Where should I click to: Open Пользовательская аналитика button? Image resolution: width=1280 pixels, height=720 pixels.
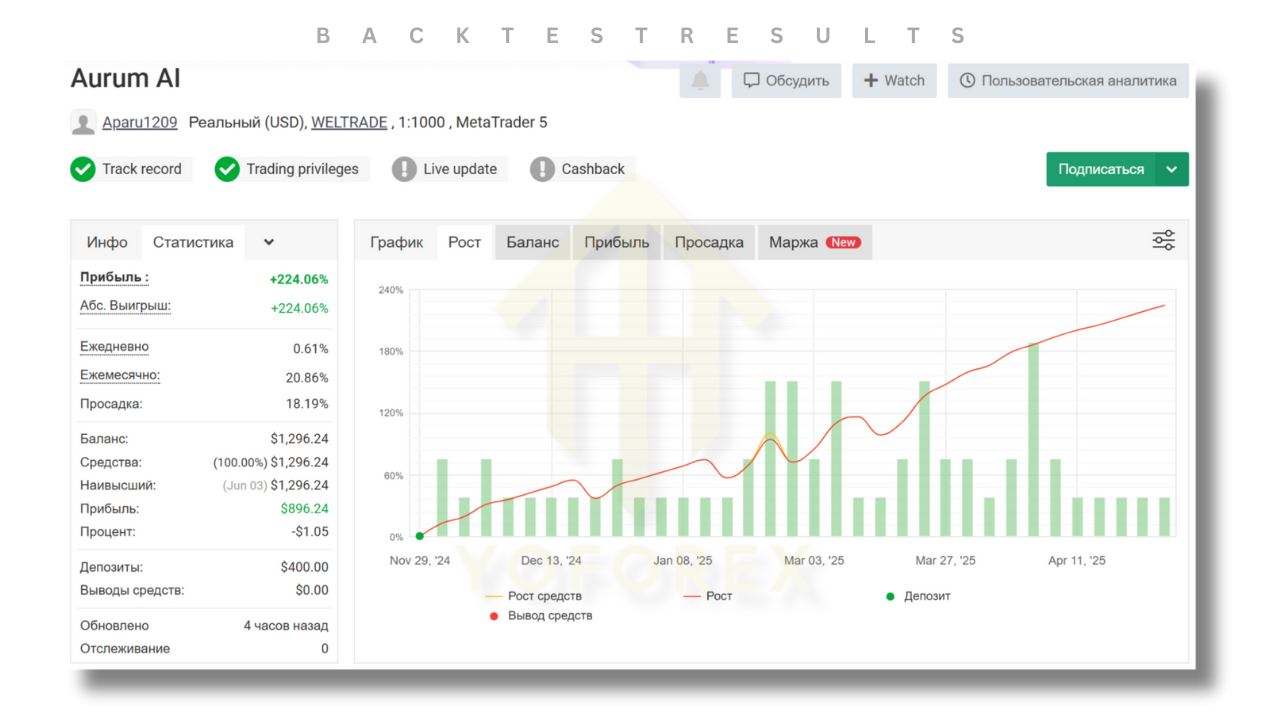tap(1068, 81)
